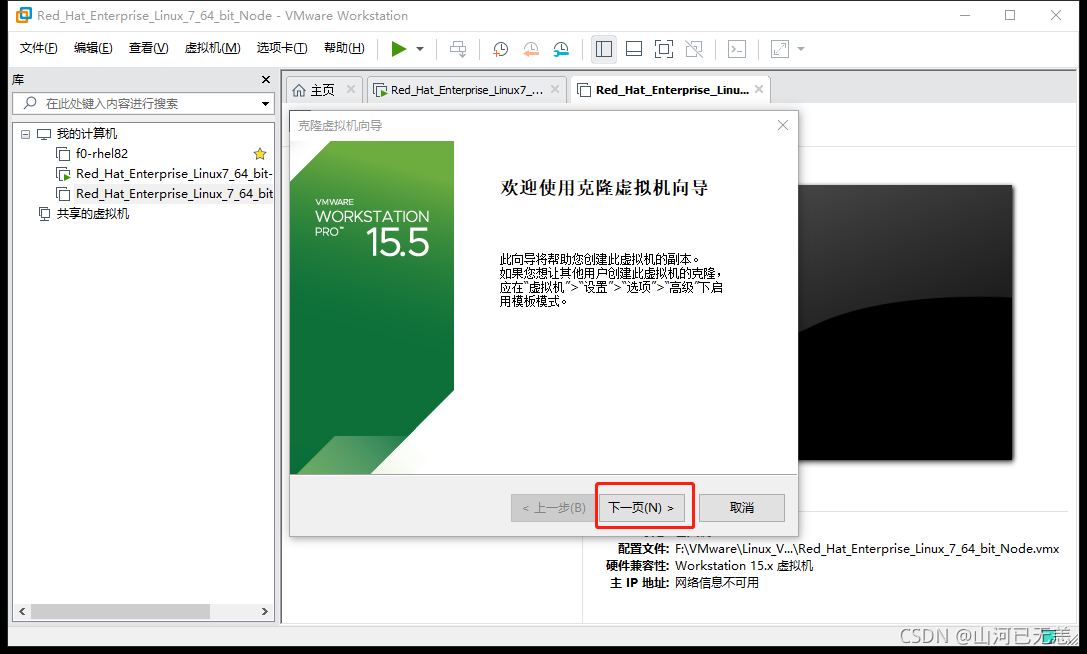
Task: Click 下一页(N) > in the clone wizard
Action: (641, 508)
